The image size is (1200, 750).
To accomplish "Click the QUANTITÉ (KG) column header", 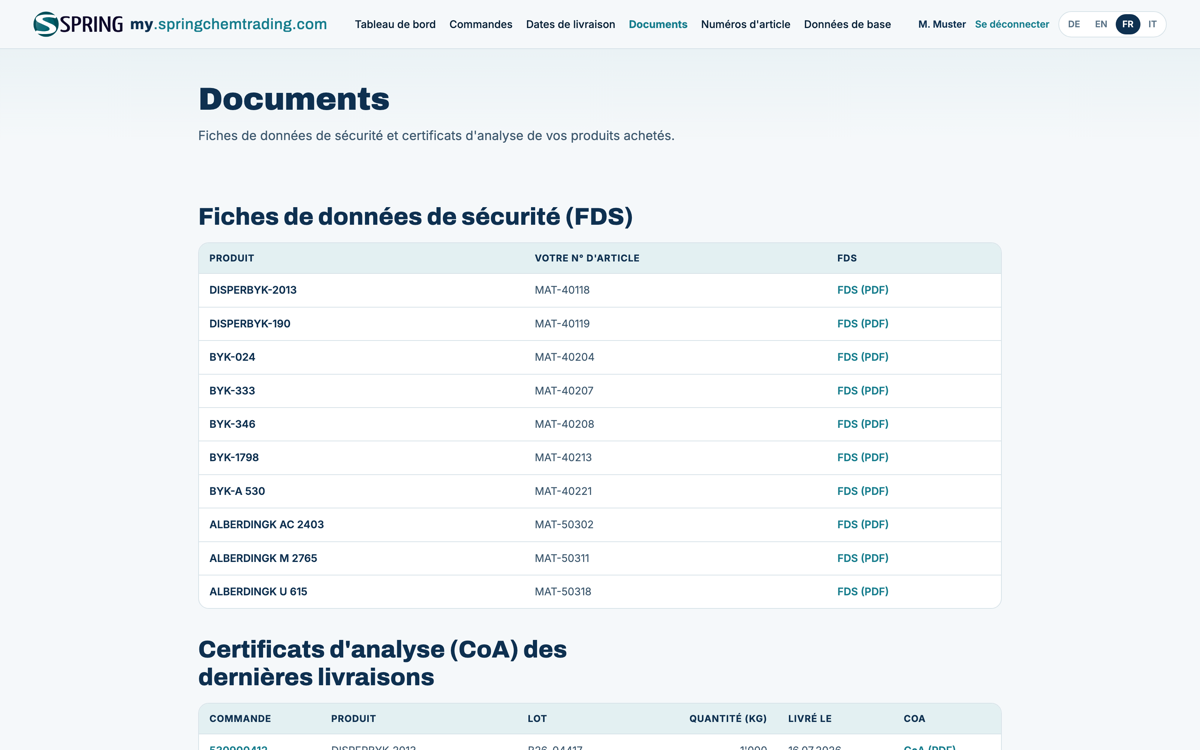I will tap(728, 718).
